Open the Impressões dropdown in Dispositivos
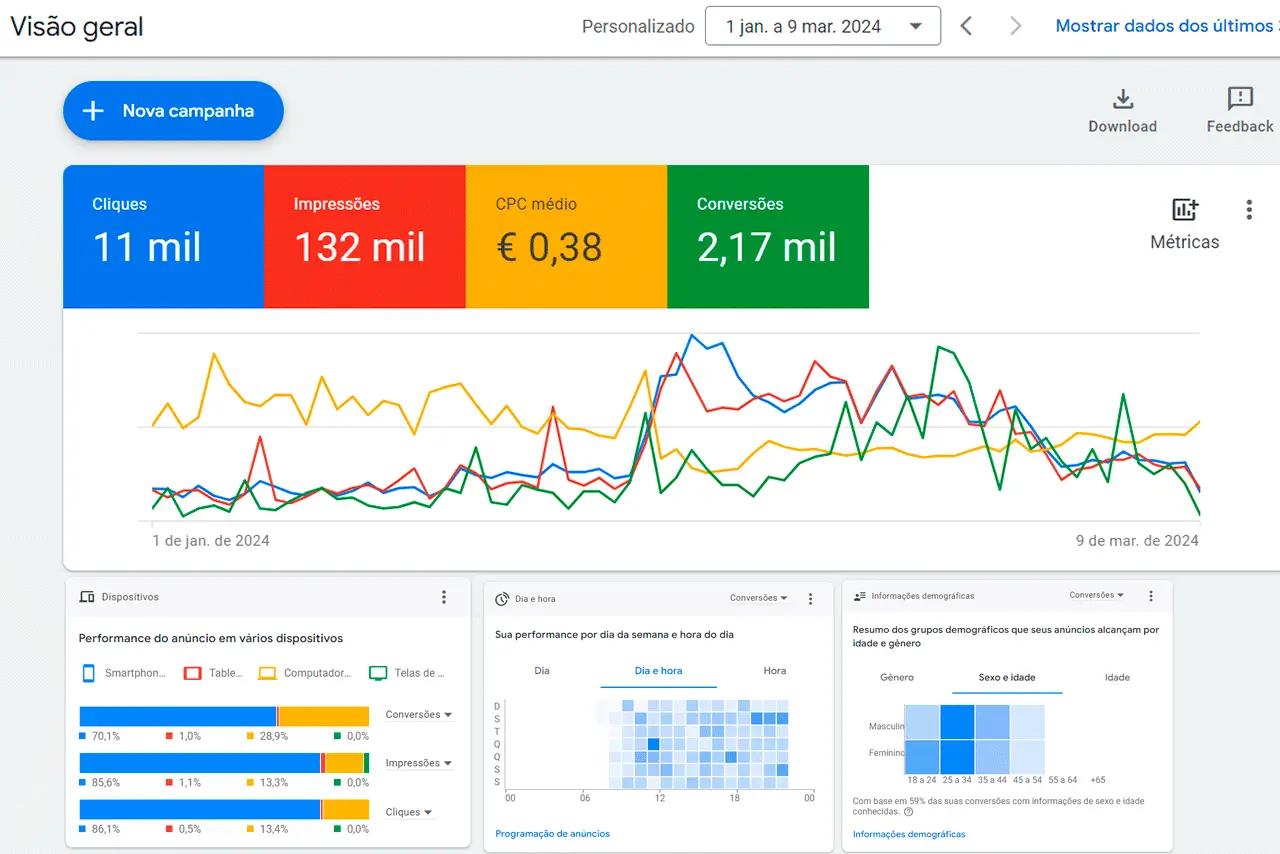Viewport: 1280px width, 854px height. tap(419, 763)
